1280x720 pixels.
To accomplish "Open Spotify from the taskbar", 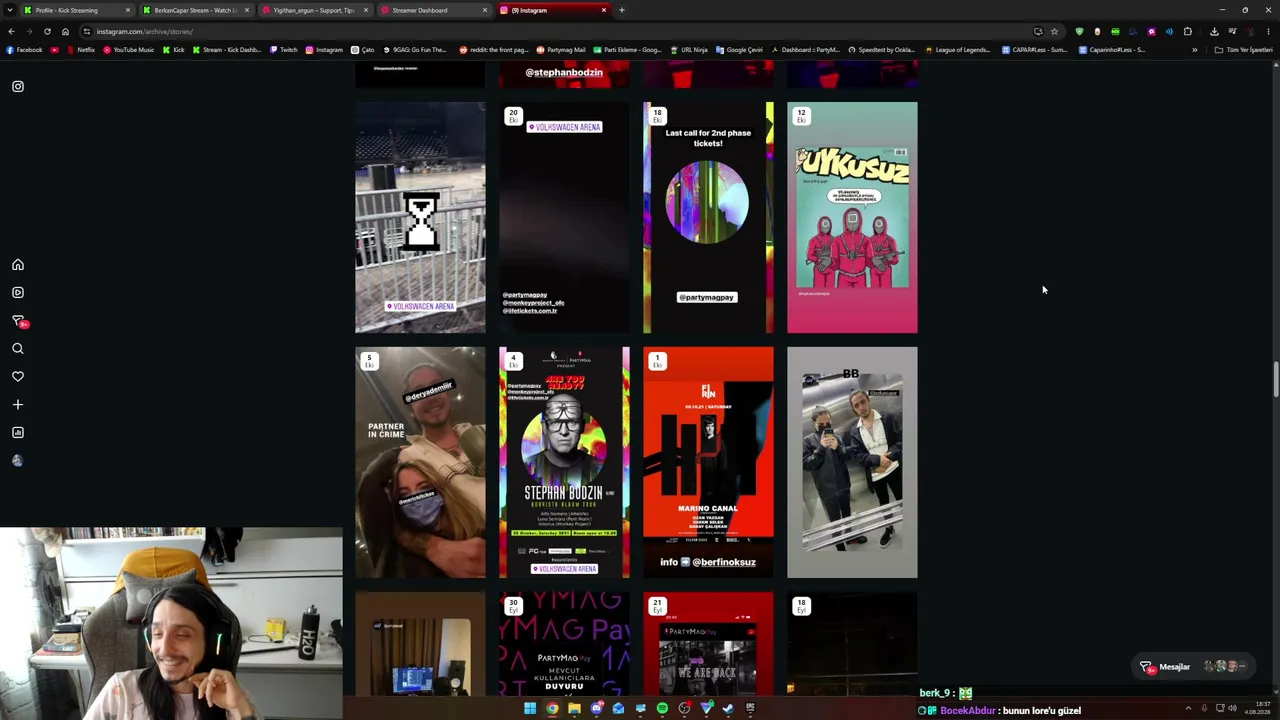I will coord(662,709).
